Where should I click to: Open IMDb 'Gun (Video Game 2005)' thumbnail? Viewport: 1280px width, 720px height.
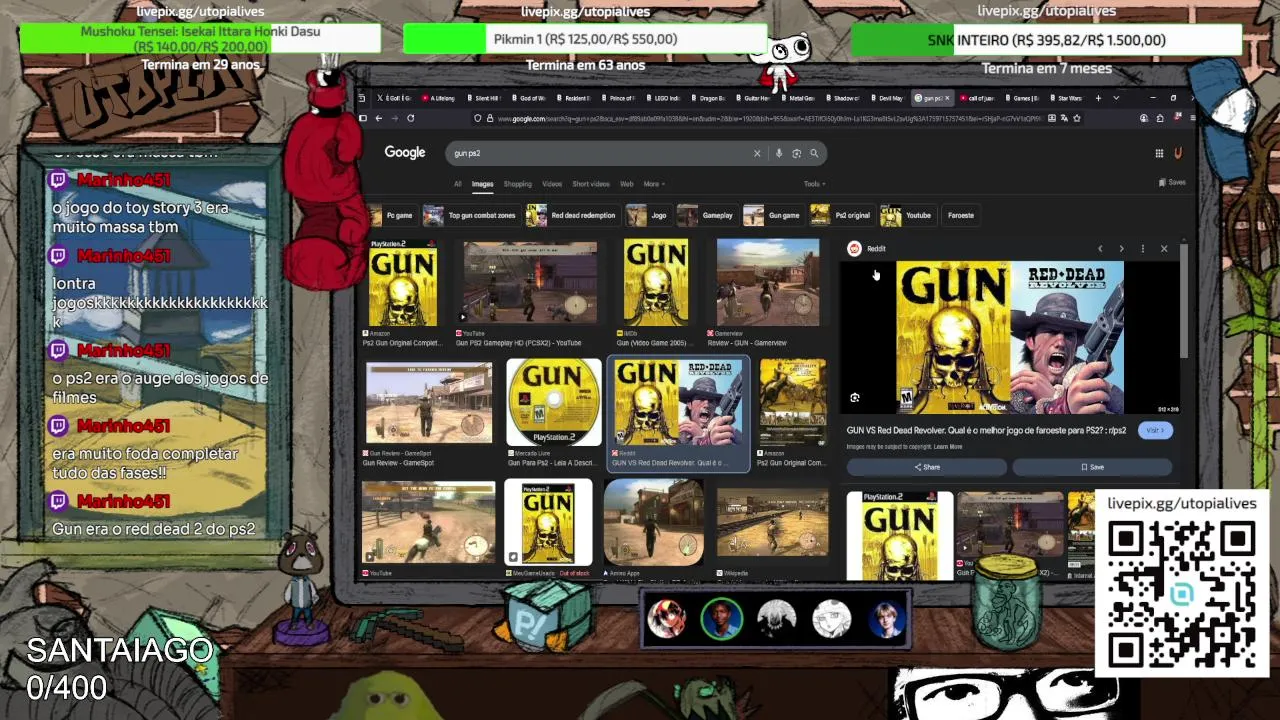click(x=656, y=282)
